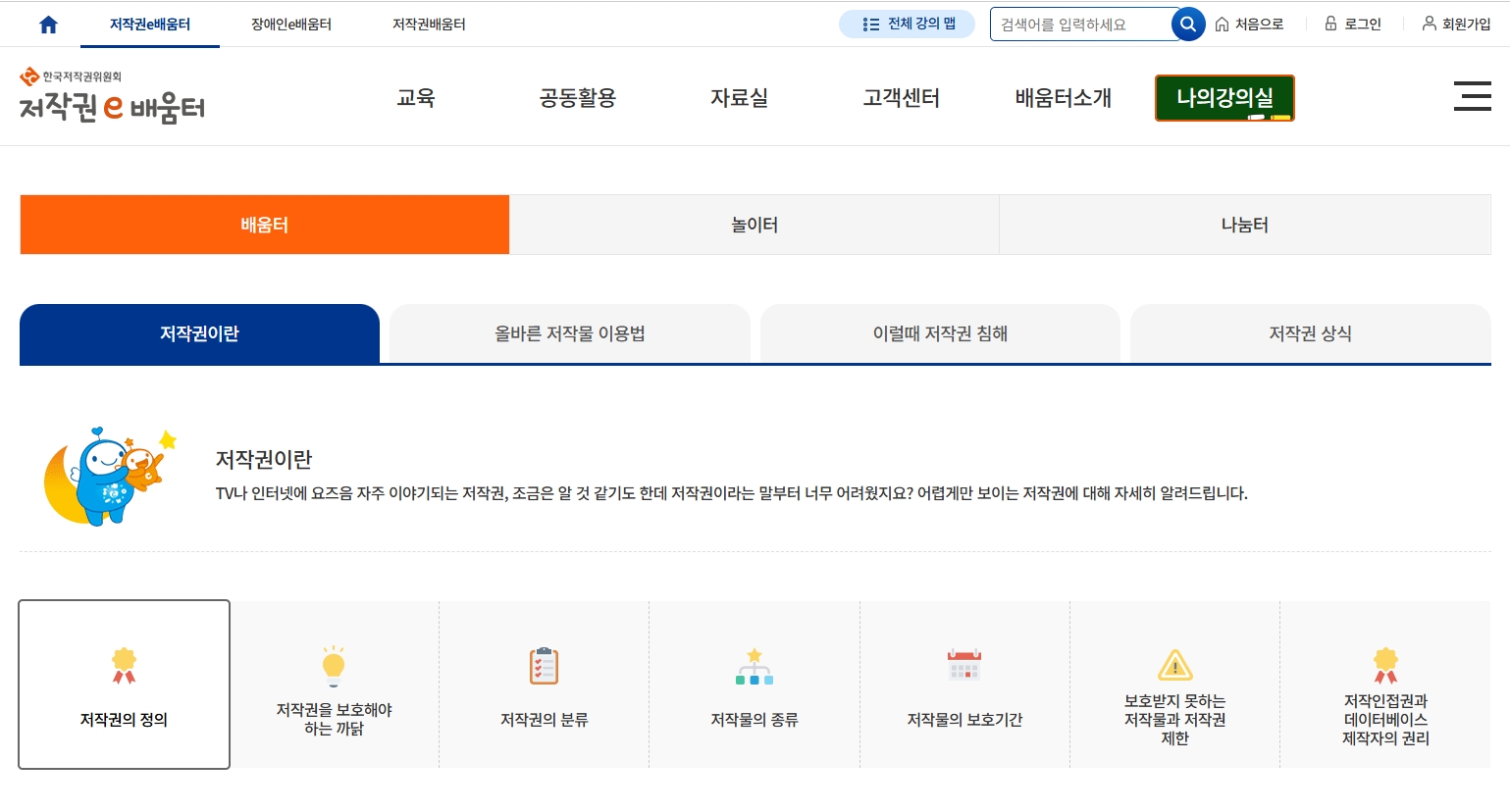This screenshot has height=812, width=1510.
Task: Click the tree icon for 저작물의 종류
Action: (x=754, y=665)
